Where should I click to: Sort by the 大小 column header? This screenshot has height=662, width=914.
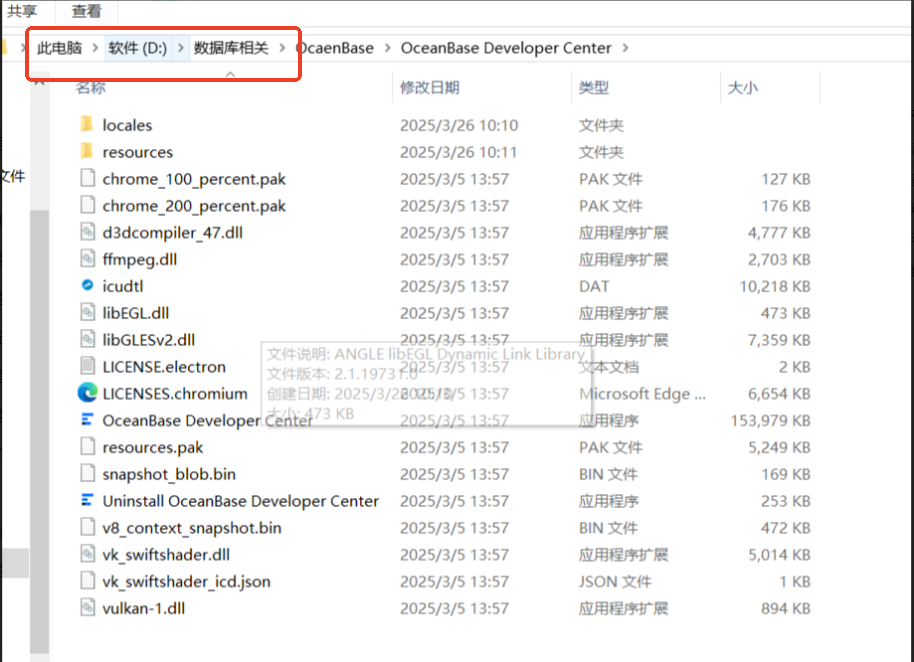[743, 87]
